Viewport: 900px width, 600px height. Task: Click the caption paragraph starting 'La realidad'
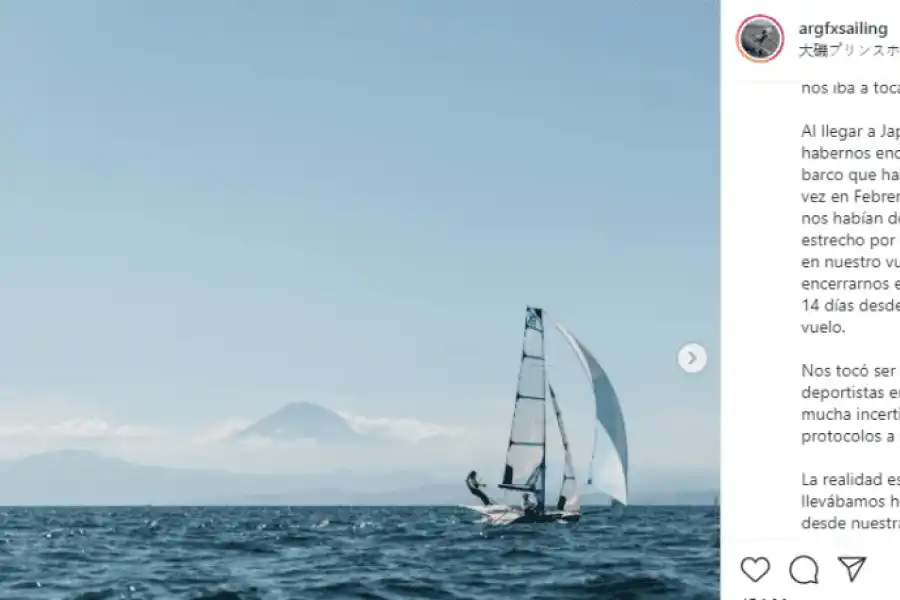(851, 501)
